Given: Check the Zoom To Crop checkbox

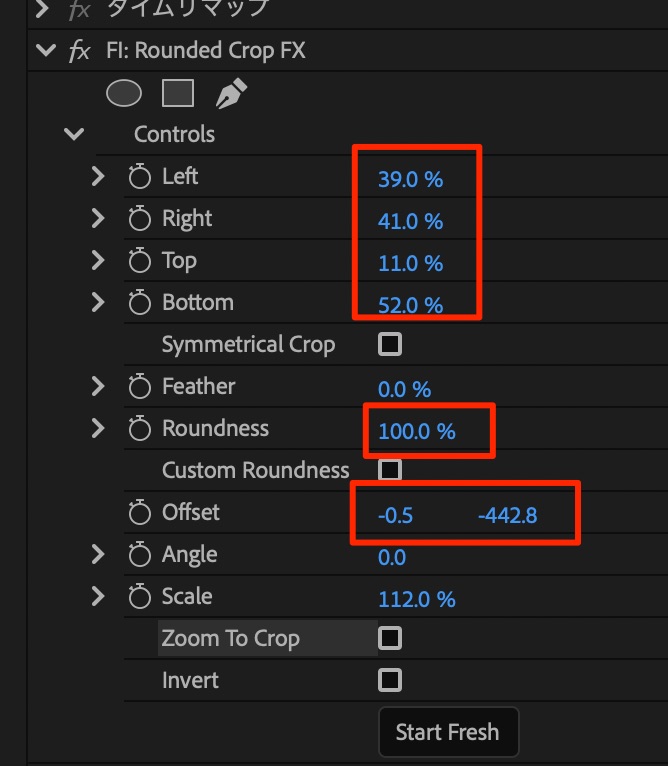Looking at the screenshot, I should coord(390,638).
